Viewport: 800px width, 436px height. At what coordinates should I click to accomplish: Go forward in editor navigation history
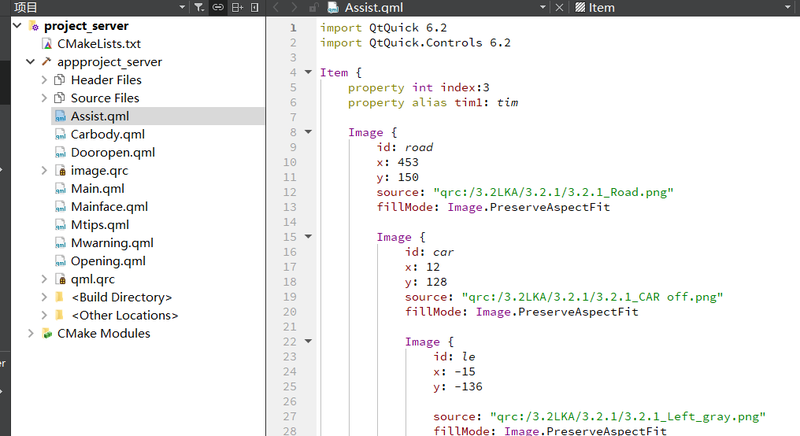(x=294, y=8)
